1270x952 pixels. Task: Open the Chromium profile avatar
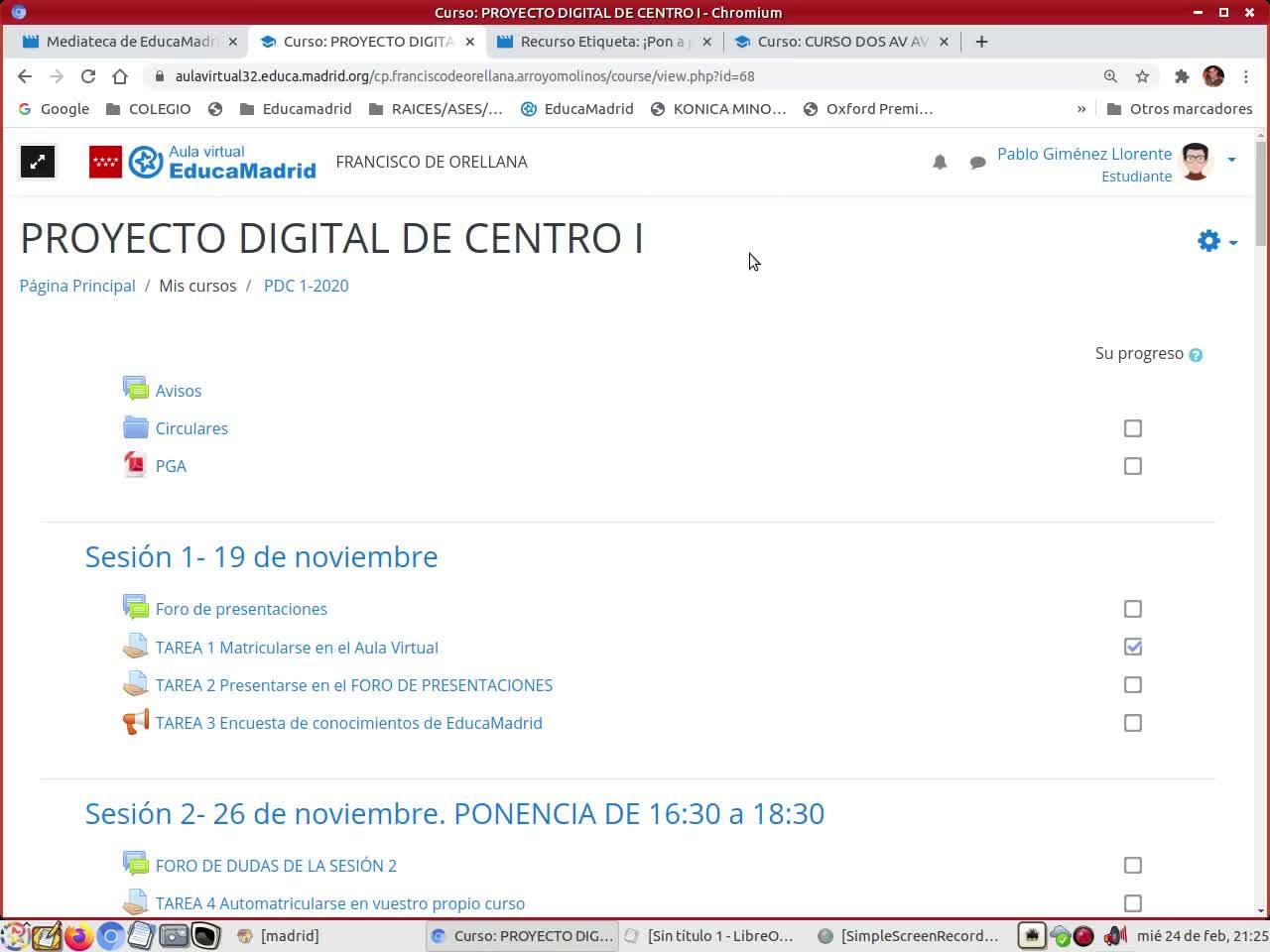pyautogui.click(x=1213, y=76)
